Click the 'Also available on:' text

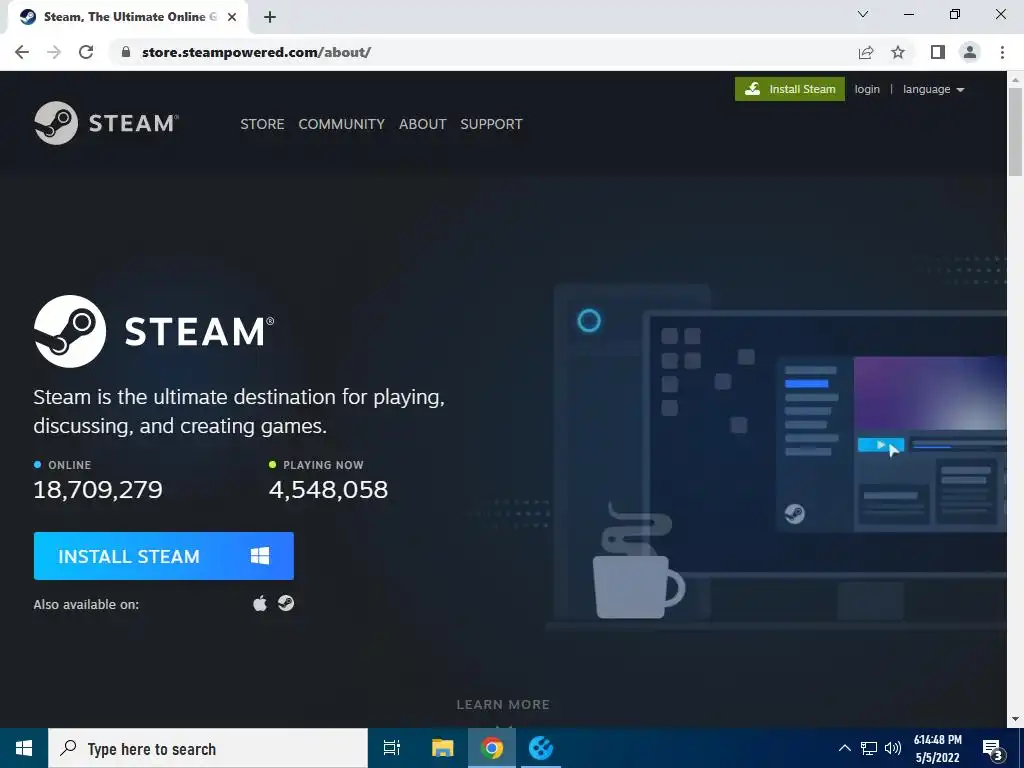[86, 605]
